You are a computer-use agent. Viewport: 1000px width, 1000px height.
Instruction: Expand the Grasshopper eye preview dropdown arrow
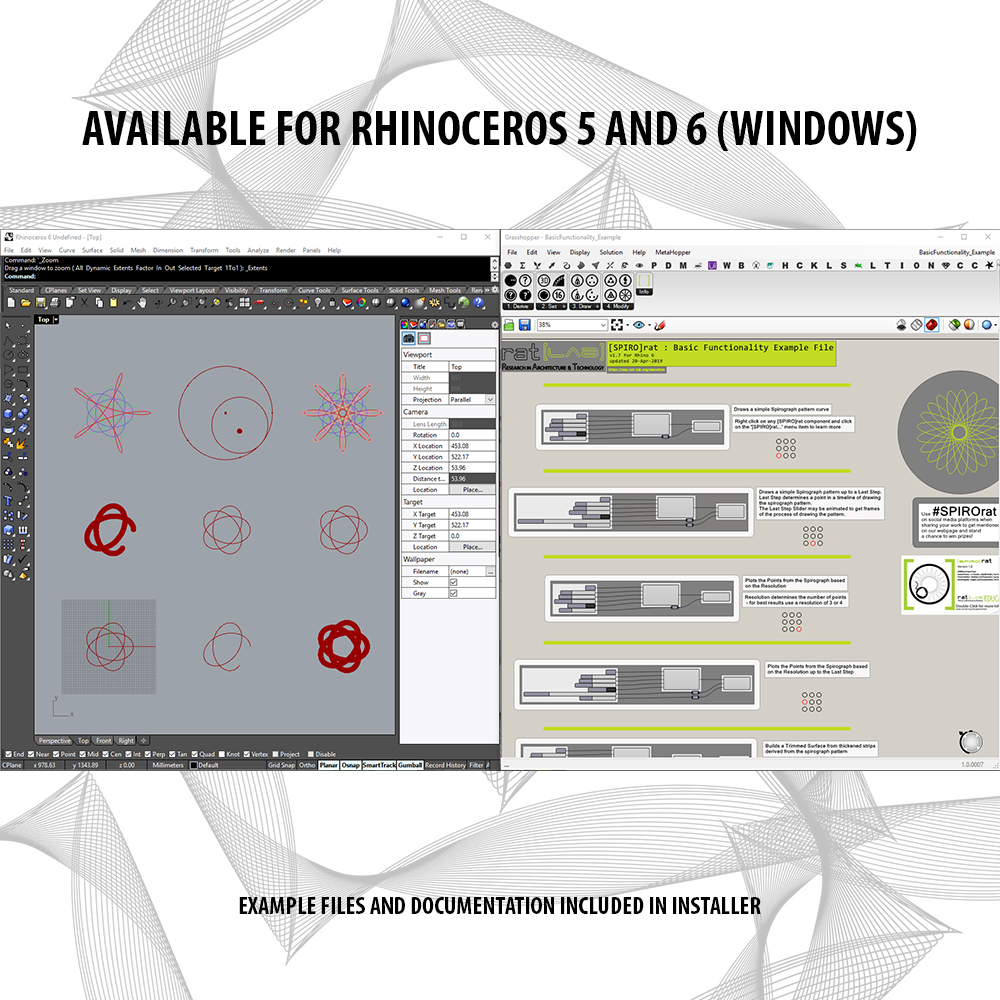649,325
